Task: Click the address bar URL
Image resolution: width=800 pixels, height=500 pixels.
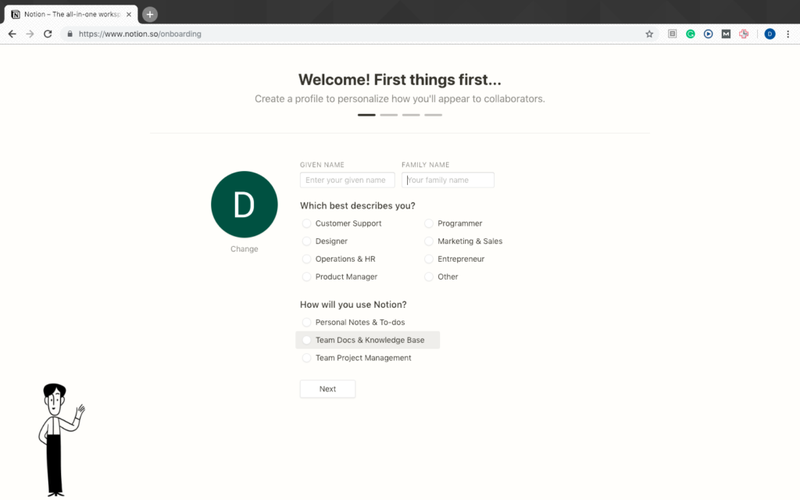Action: [x=140, y=34]
